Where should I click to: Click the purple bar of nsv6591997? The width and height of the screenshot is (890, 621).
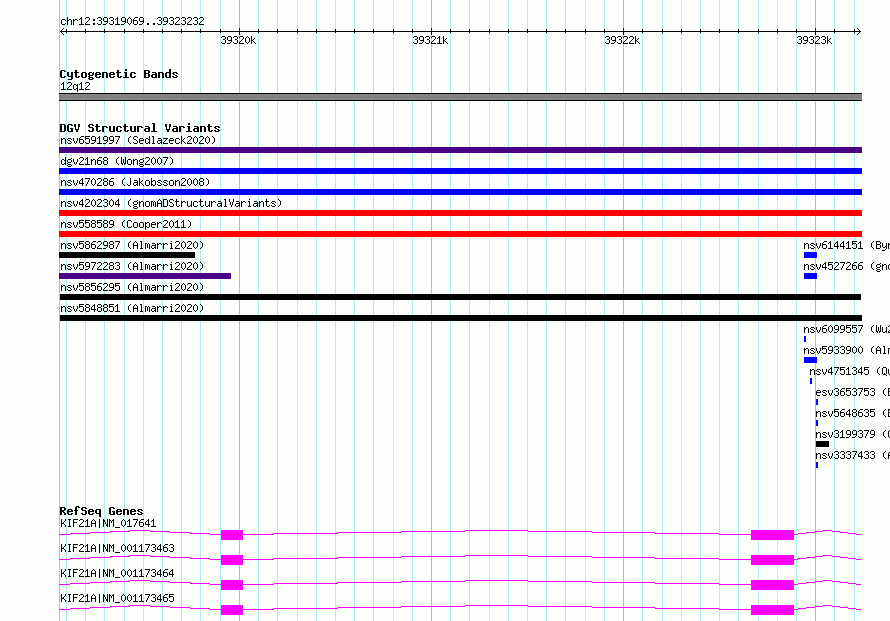tap(460, 150)
